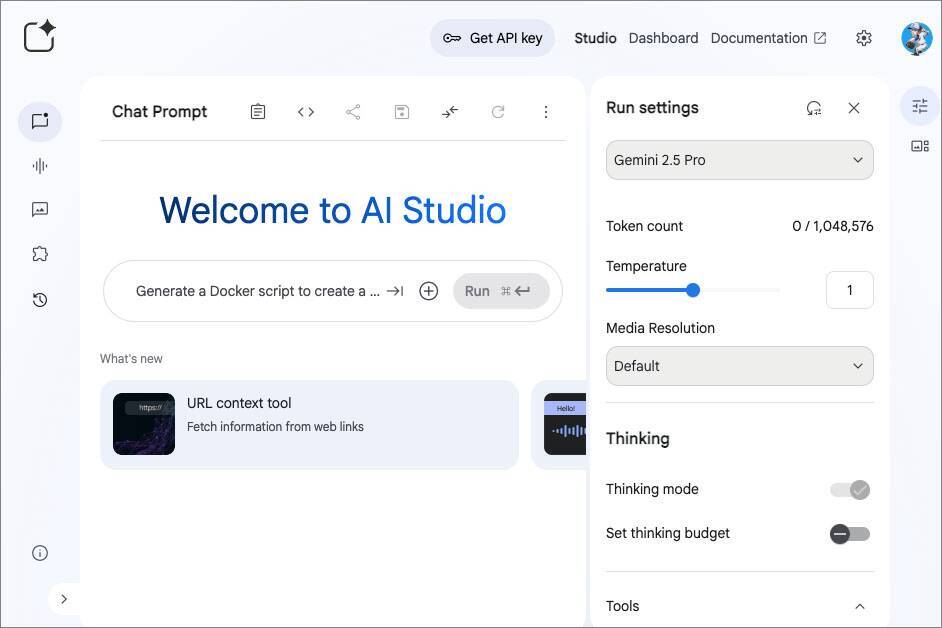Toggle the Thinking mode switch
Screen dimensions: 942x628
click(x=850, y=489)
